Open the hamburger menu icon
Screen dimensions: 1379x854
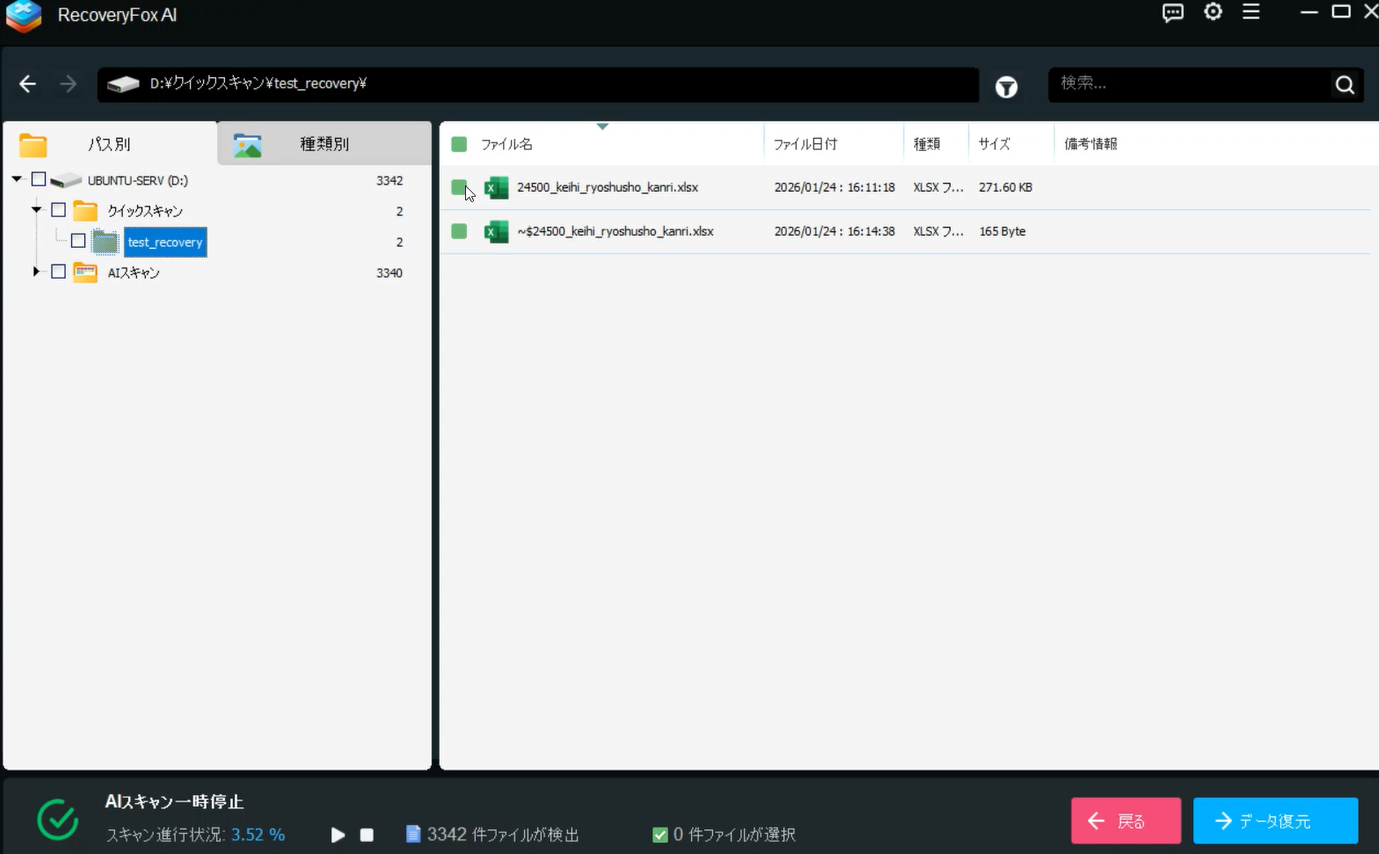pyautogui.click(x=1251, y=12)
